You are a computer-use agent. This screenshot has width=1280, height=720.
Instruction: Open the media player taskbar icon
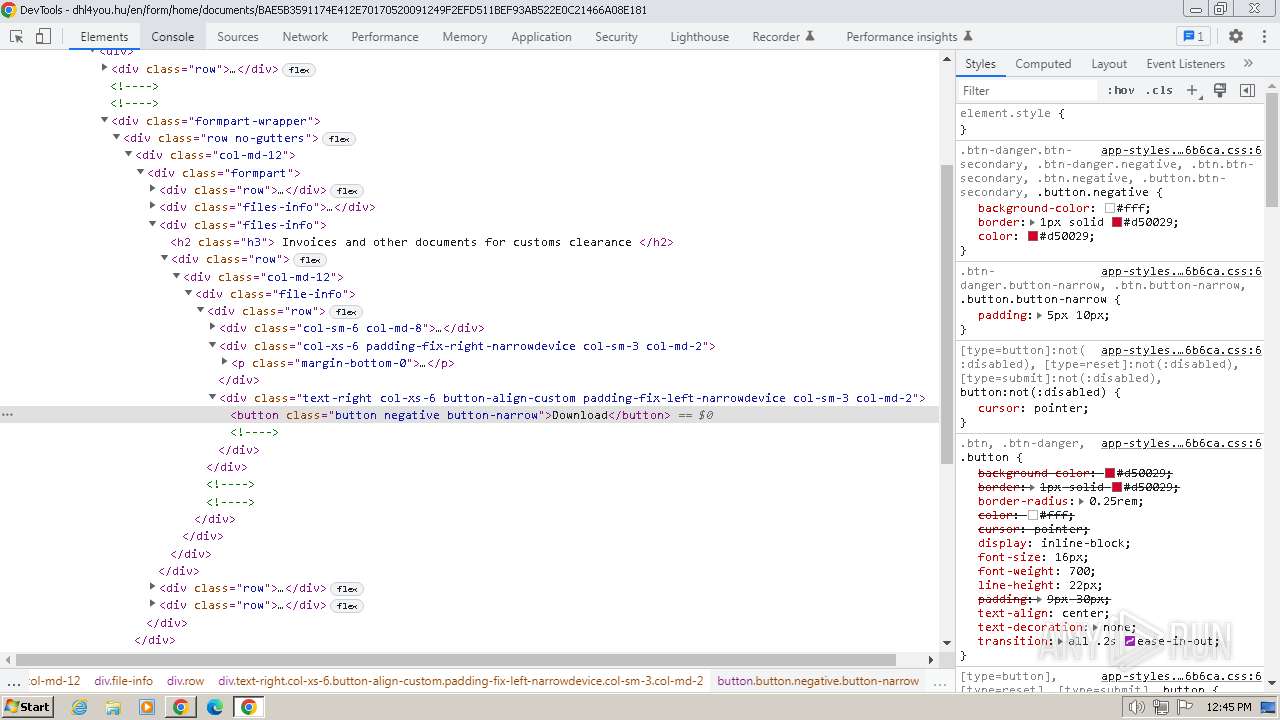click(x=147, y=707)
